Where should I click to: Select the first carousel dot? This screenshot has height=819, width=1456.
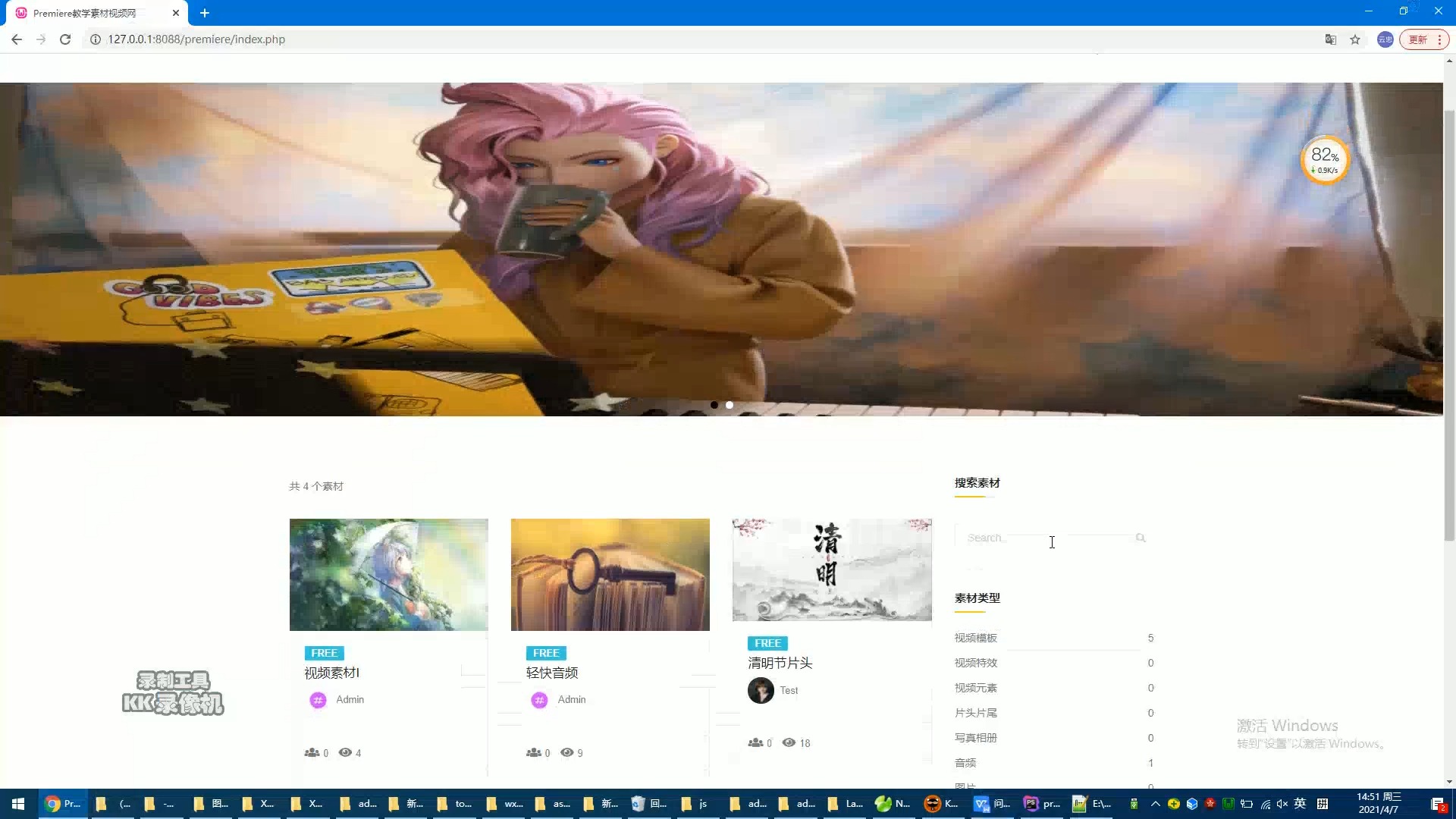(714, 405)
